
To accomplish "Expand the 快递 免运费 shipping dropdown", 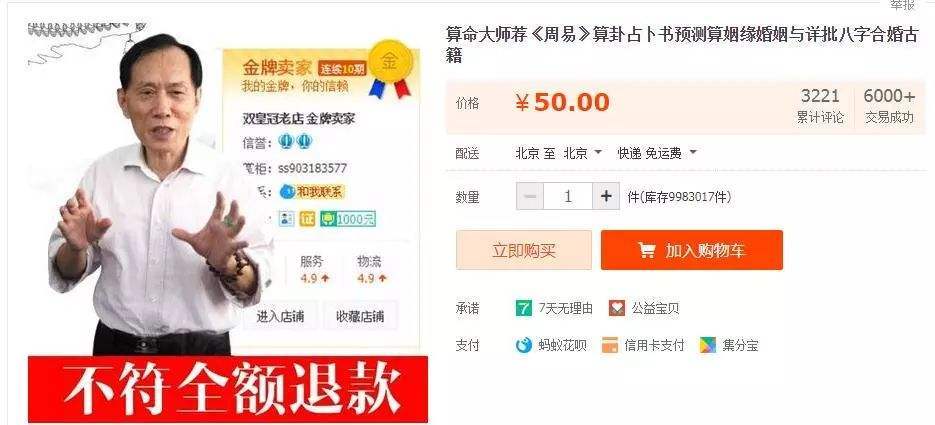I will click(x=657, y=153).
